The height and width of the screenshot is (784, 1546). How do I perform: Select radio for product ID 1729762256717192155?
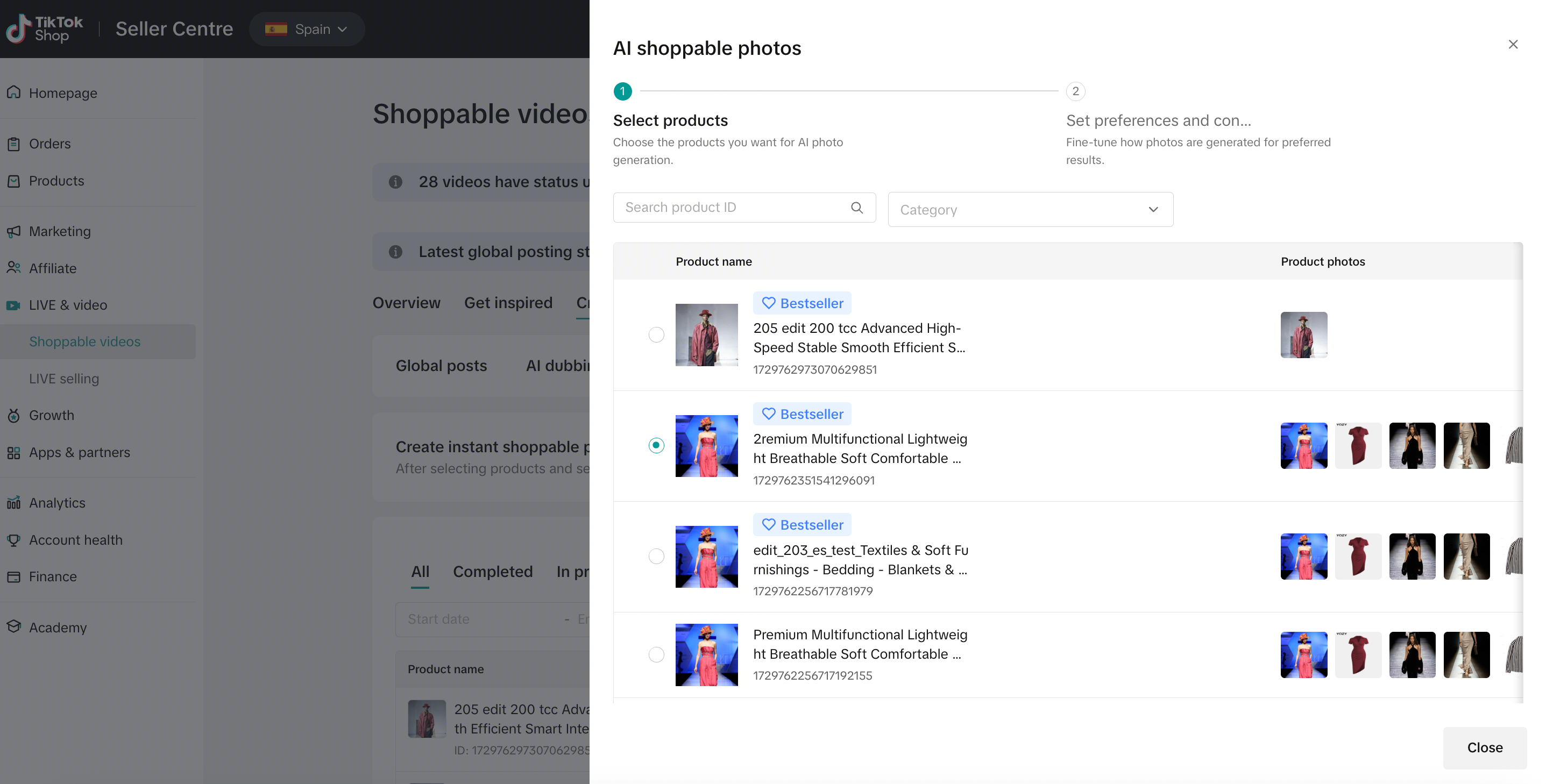(656, 654)
